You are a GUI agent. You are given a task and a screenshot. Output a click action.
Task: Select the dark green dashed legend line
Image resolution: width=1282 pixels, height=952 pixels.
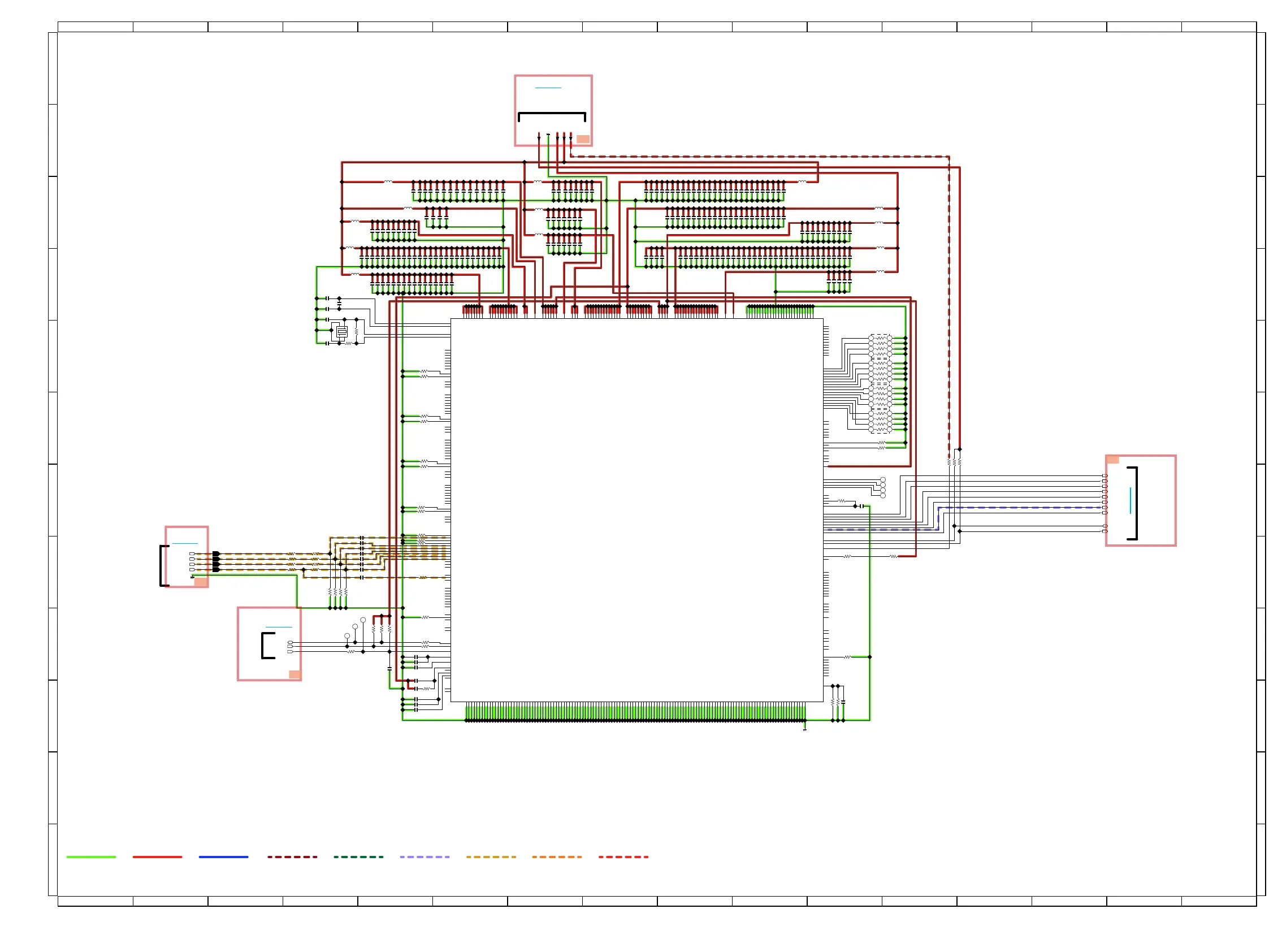[358, 857]
